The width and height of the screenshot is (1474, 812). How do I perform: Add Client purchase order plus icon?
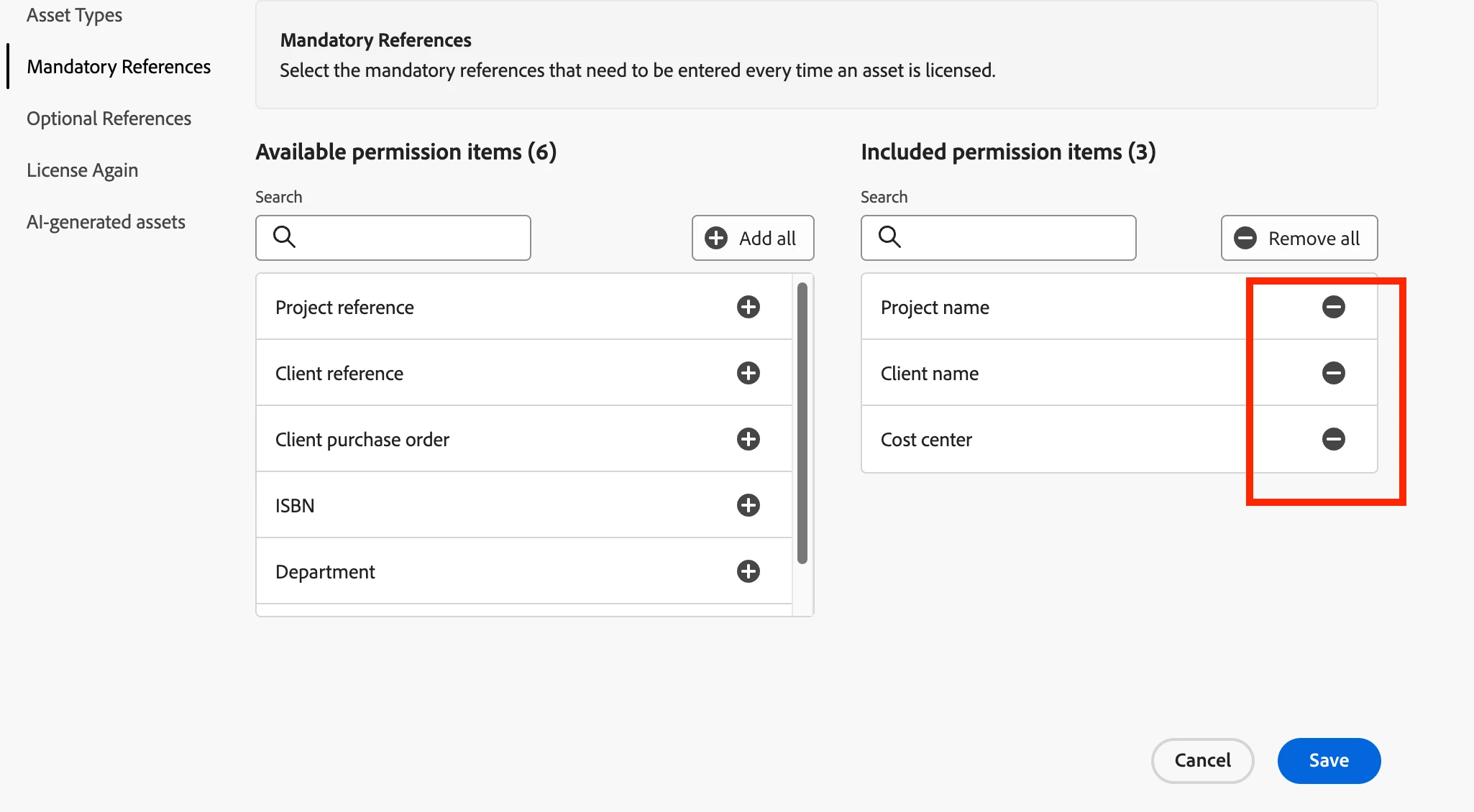pyautogui.click(x=748, y=439)
